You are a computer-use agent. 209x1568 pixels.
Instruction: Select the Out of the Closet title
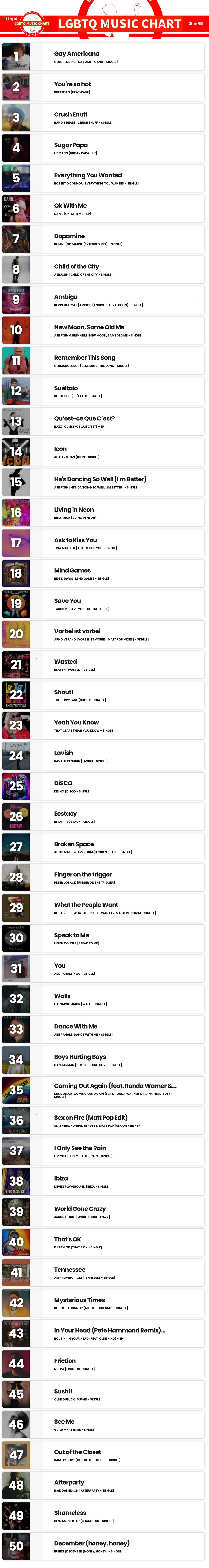click(78, 1452)
